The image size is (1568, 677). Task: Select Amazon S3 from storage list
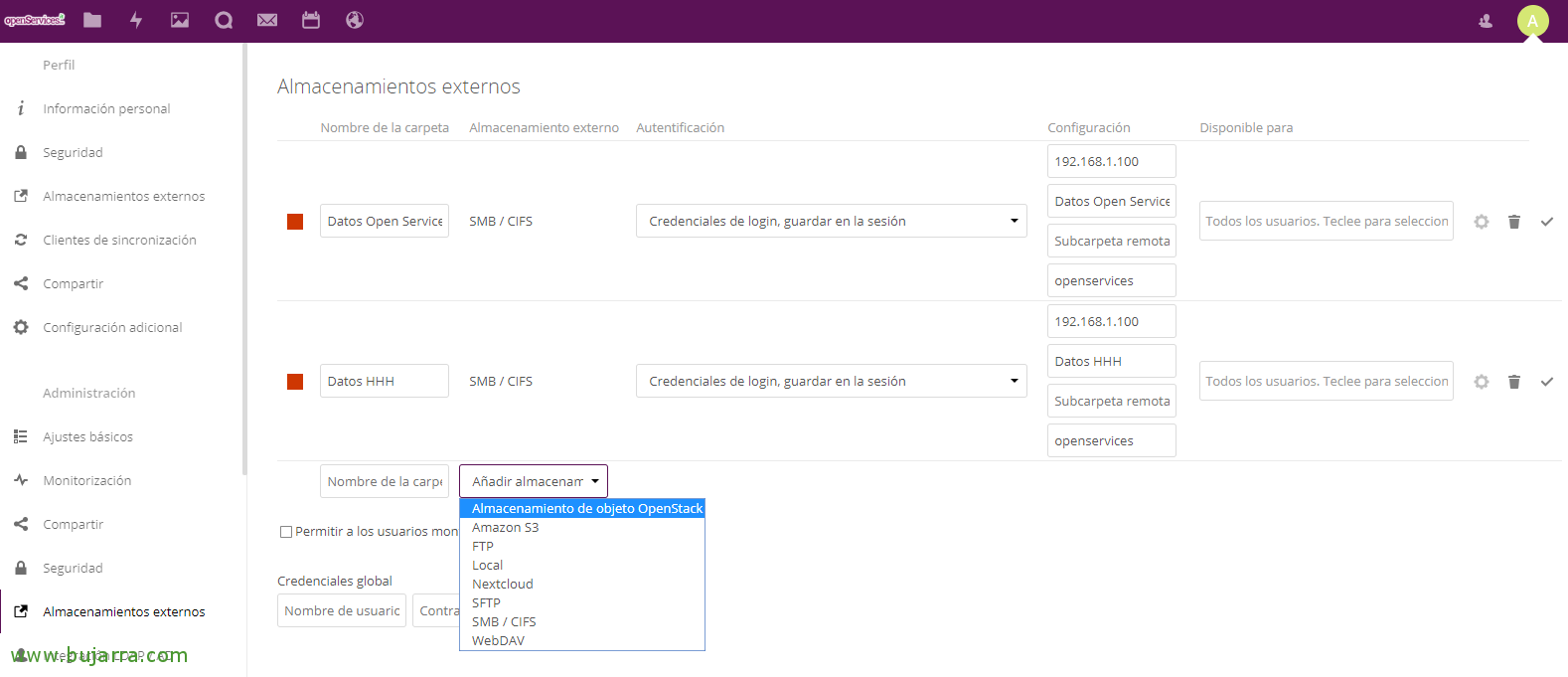pos(505,528)
